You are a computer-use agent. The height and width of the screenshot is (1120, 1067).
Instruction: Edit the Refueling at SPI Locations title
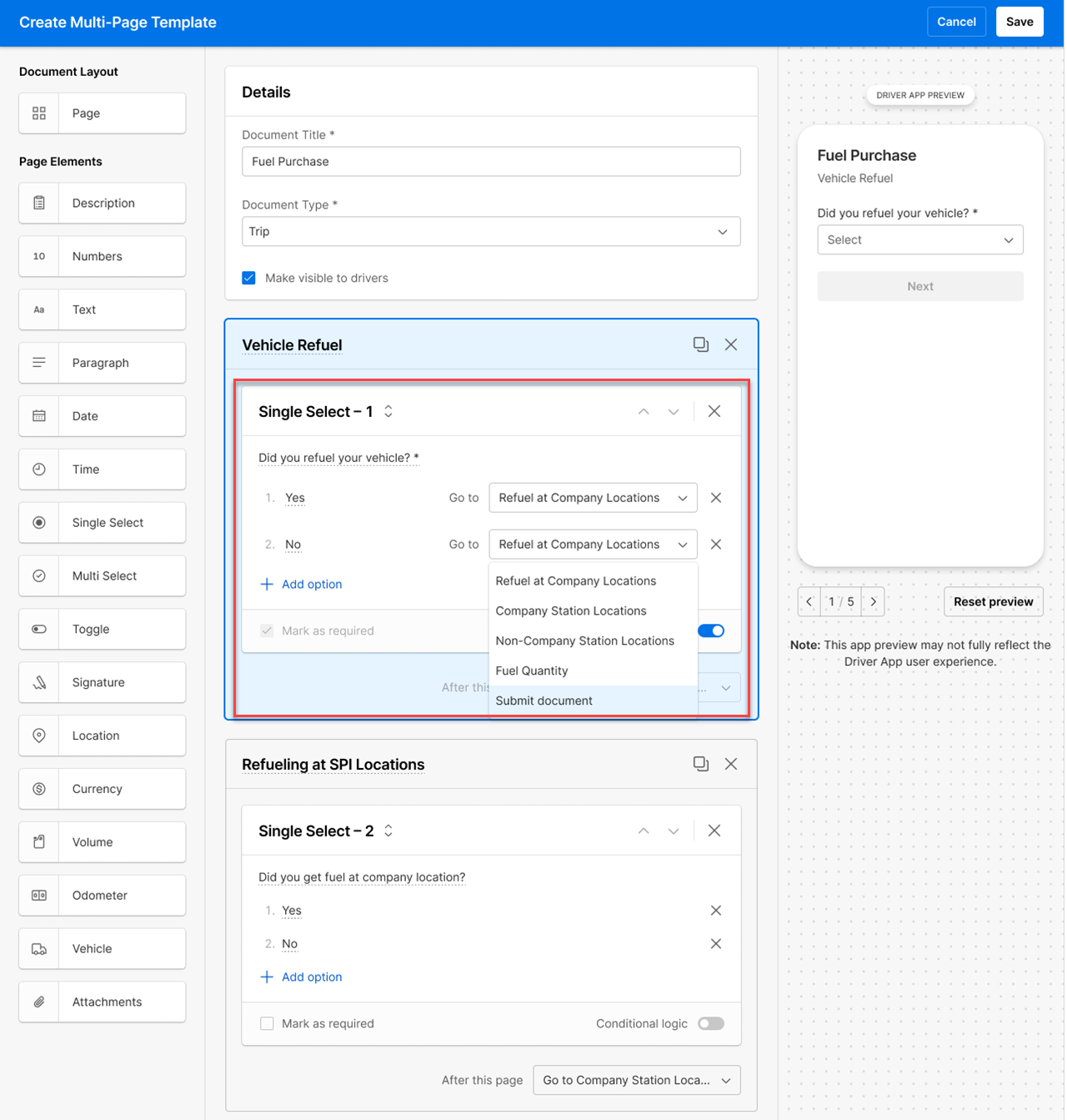click(333, 765)
